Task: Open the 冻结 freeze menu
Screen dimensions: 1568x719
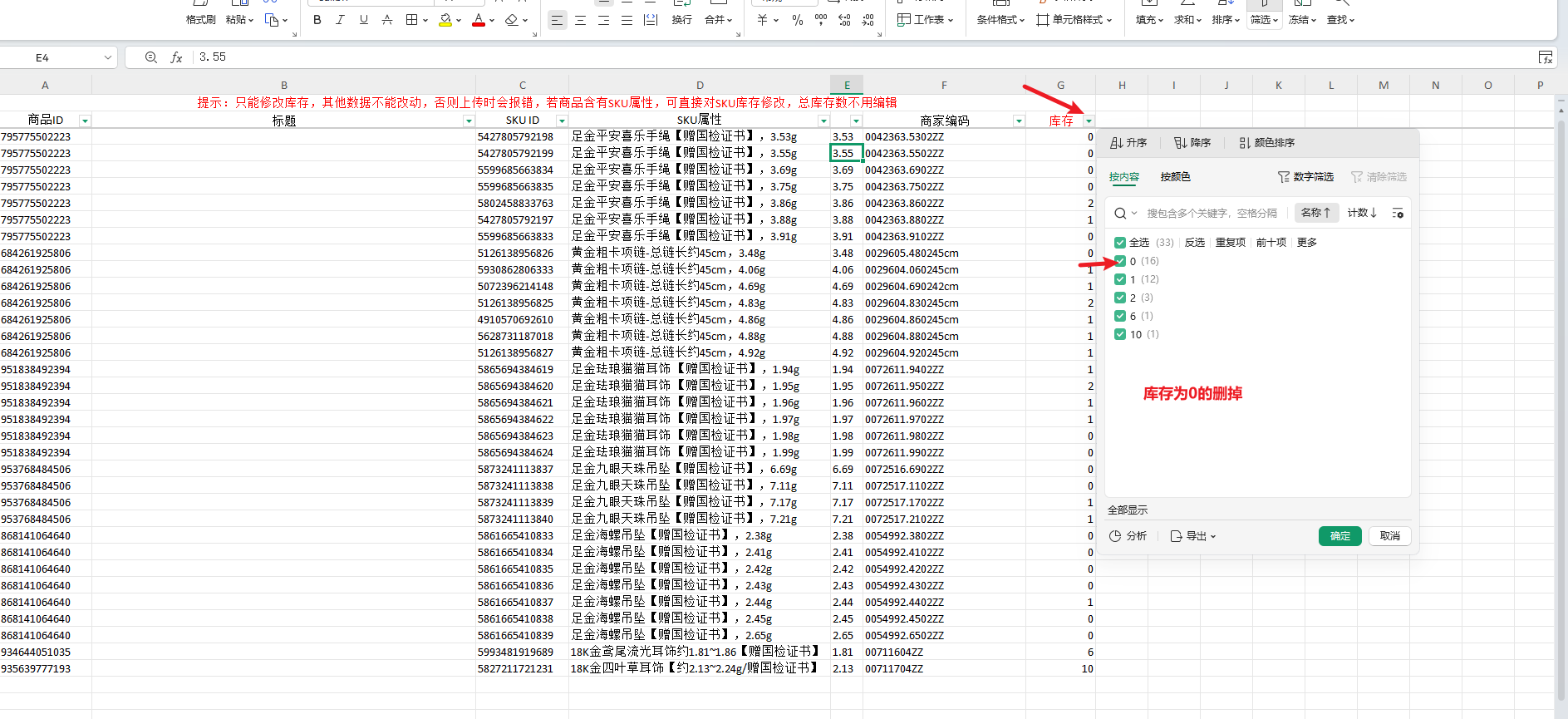Action: 1302,20
